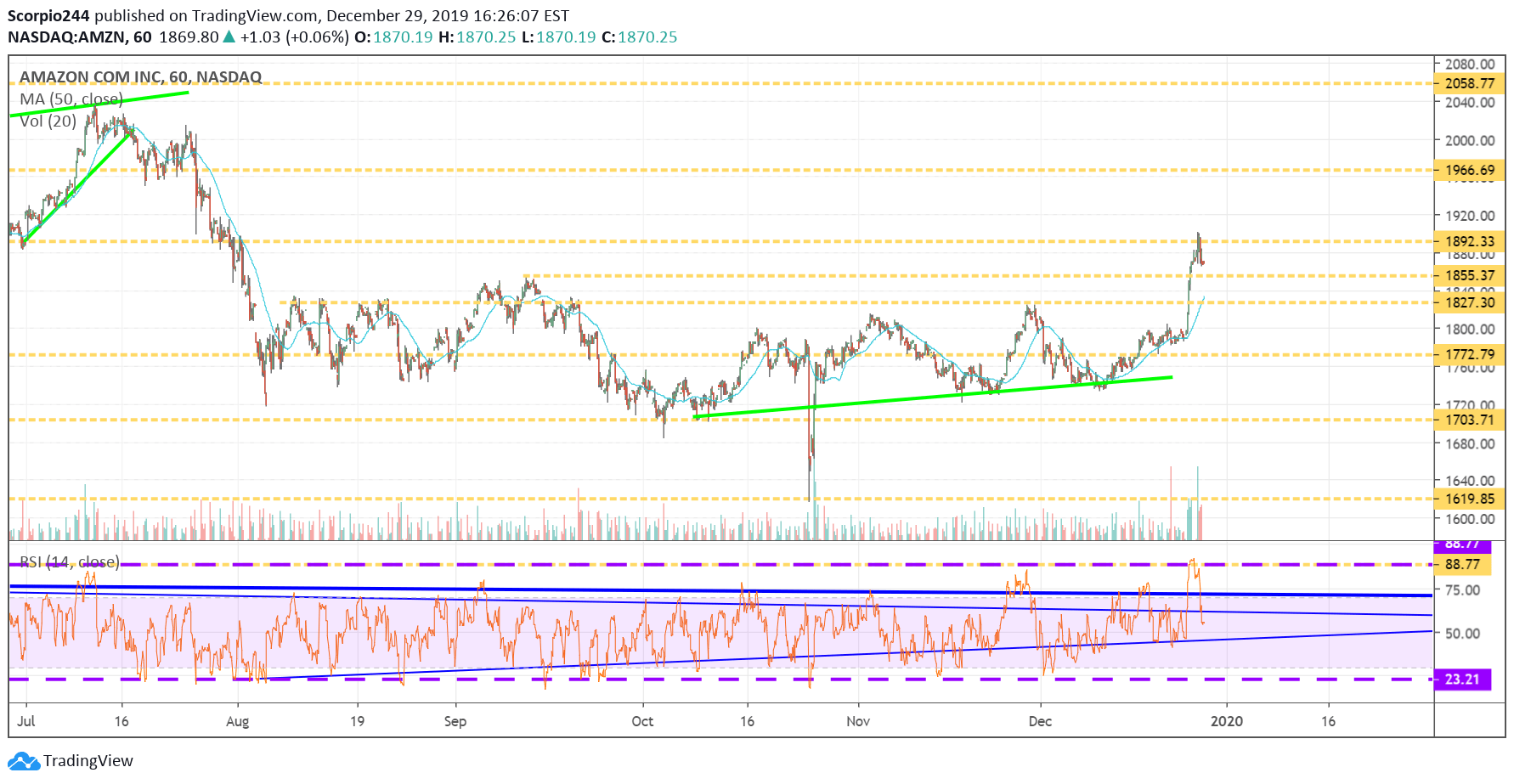
Task: Click the 1600.00 price axis tick
Action: (x=1470, y=519)
